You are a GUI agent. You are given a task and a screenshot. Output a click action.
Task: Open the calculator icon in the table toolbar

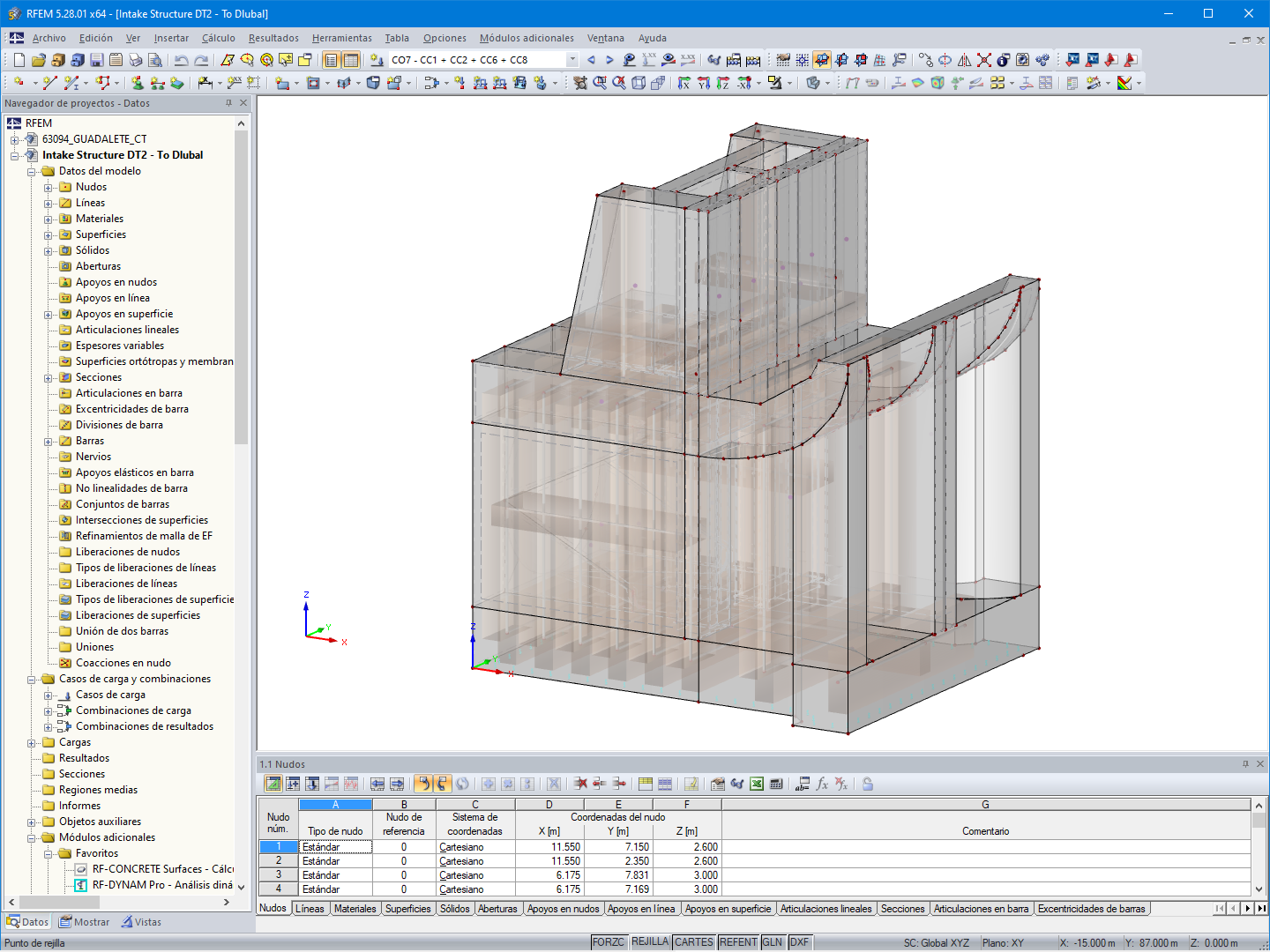click(x=775, y=784)
